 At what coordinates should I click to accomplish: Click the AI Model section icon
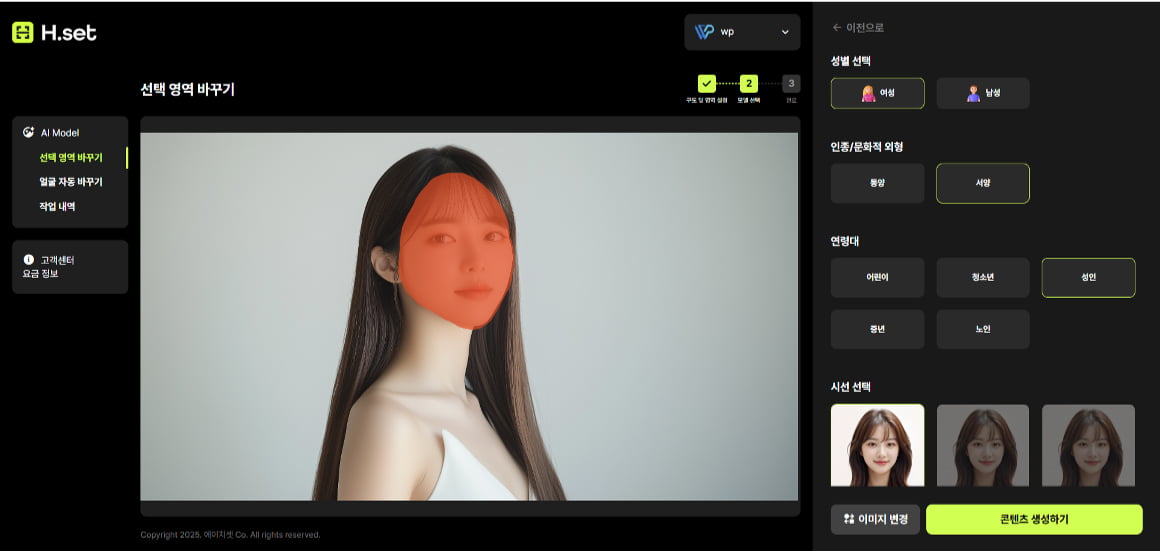28,132
